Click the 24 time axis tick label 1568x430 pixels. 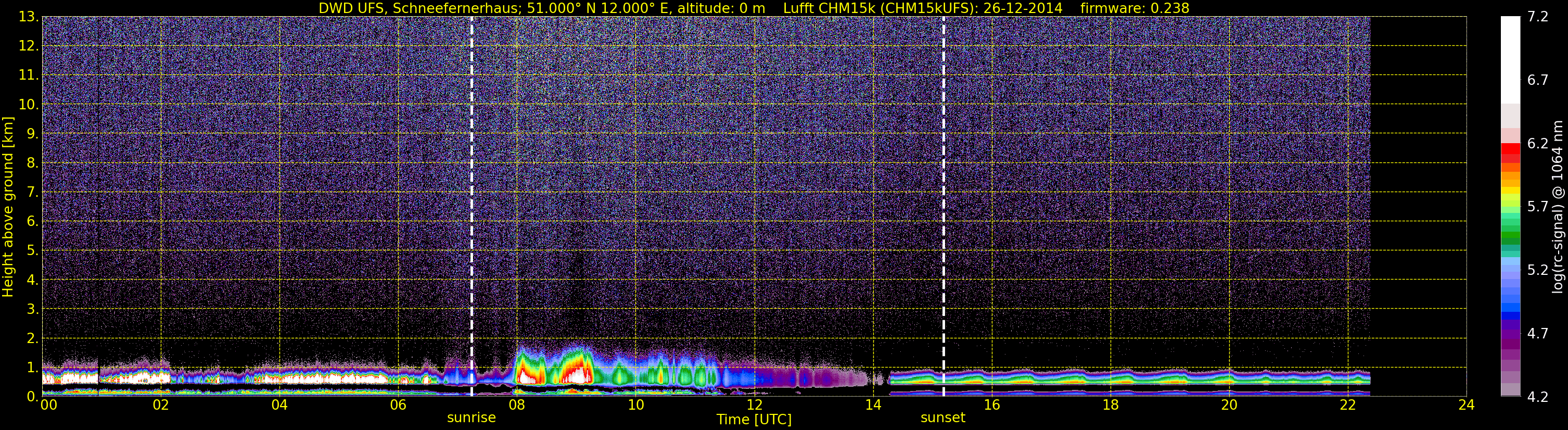pyautogui.click(x=1467, y=406)
